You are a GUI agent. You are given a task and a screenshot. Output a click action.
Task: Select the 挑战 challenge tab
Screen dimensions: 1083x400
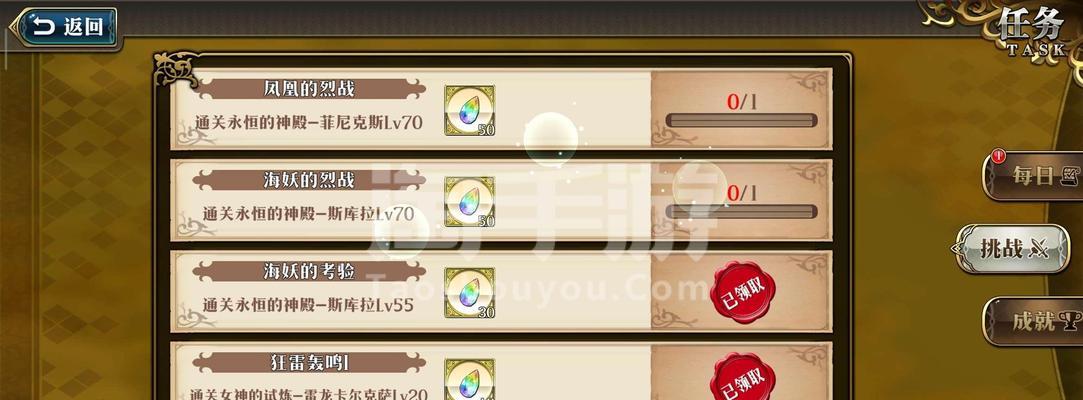tap(1011, 249)
